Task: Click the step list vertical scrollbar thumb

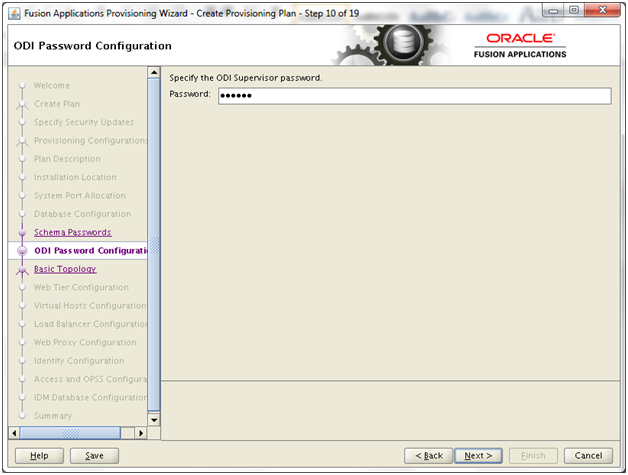Action: (x=154, y=245)
